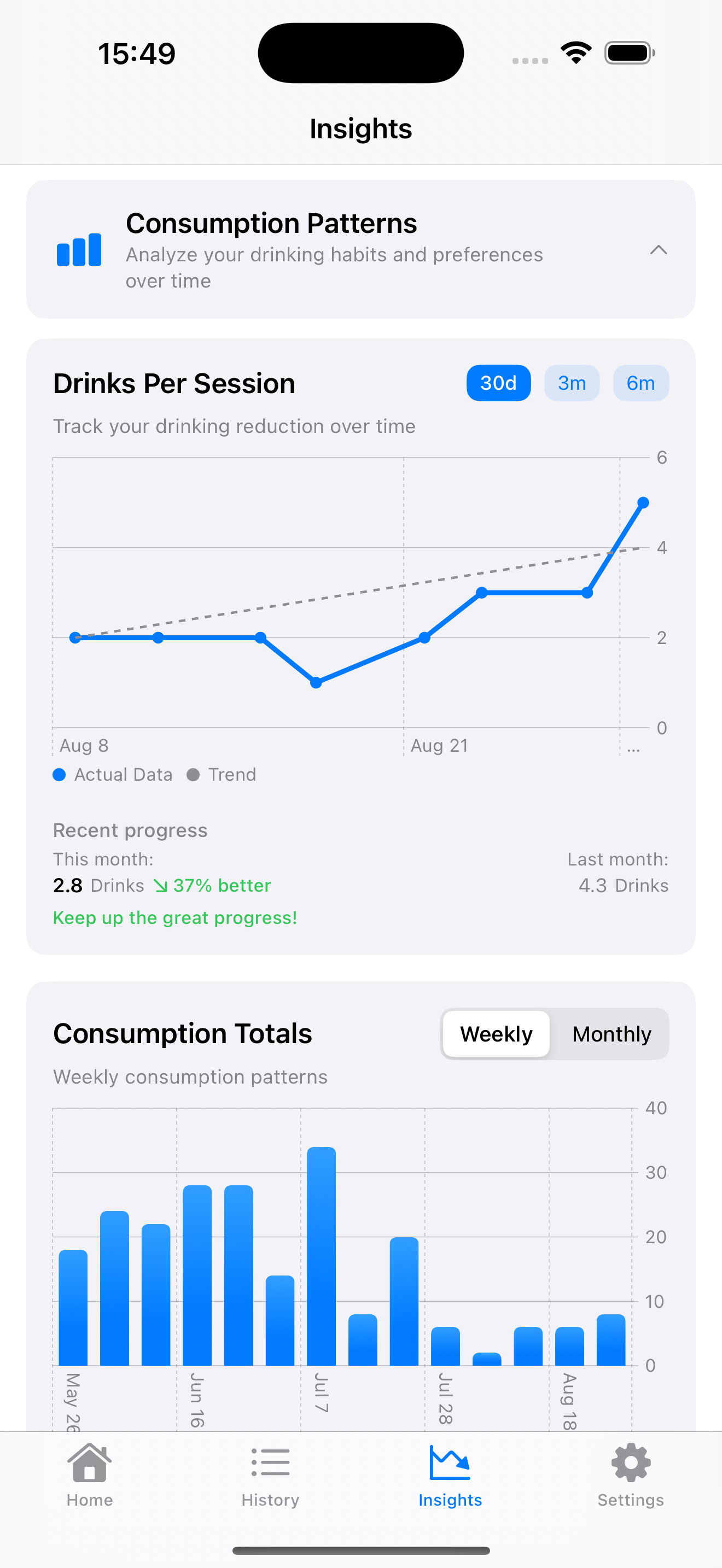The height and width of the screenshot is (1568, 722).
Task: Tap the blue bar chart icon
Action: point(79,249)
